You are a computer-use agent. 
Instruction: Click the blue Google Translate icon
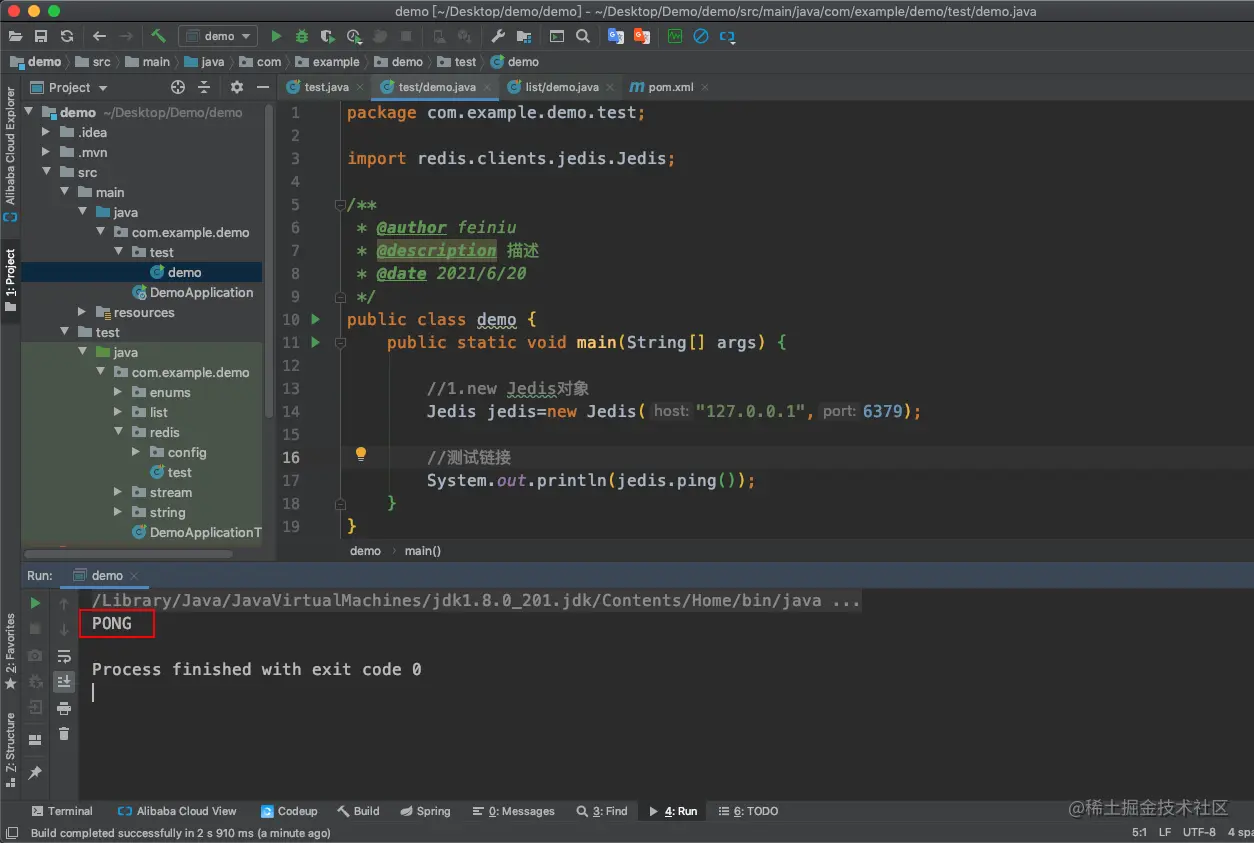pos(616,36)
